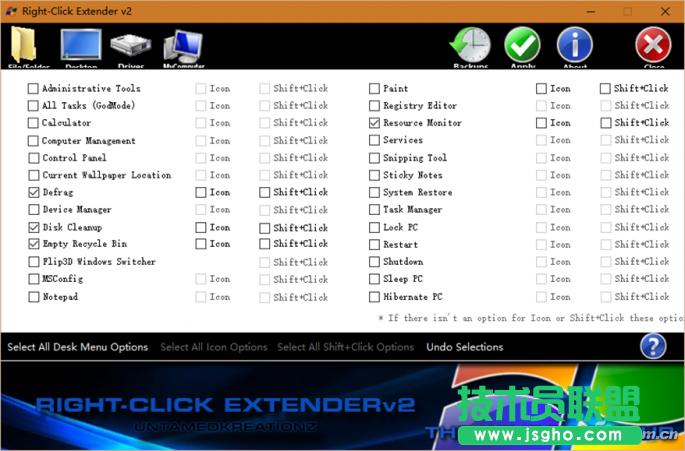Click the blue help question mark icon
685x451 pixels.
pyautogui.click(x=653, y=346)
